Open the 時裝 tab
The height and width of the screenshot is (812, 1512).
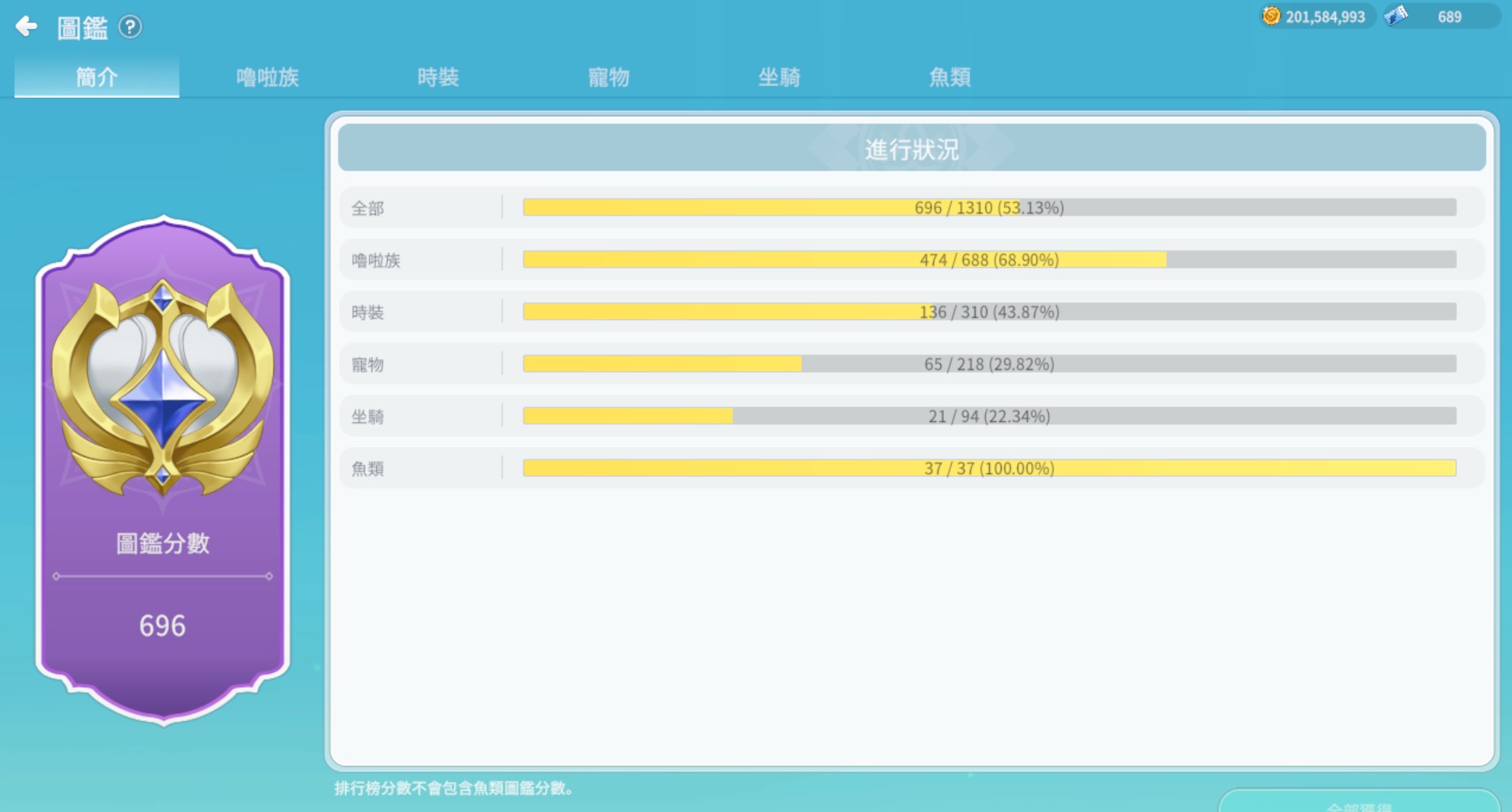pos(438,77)
